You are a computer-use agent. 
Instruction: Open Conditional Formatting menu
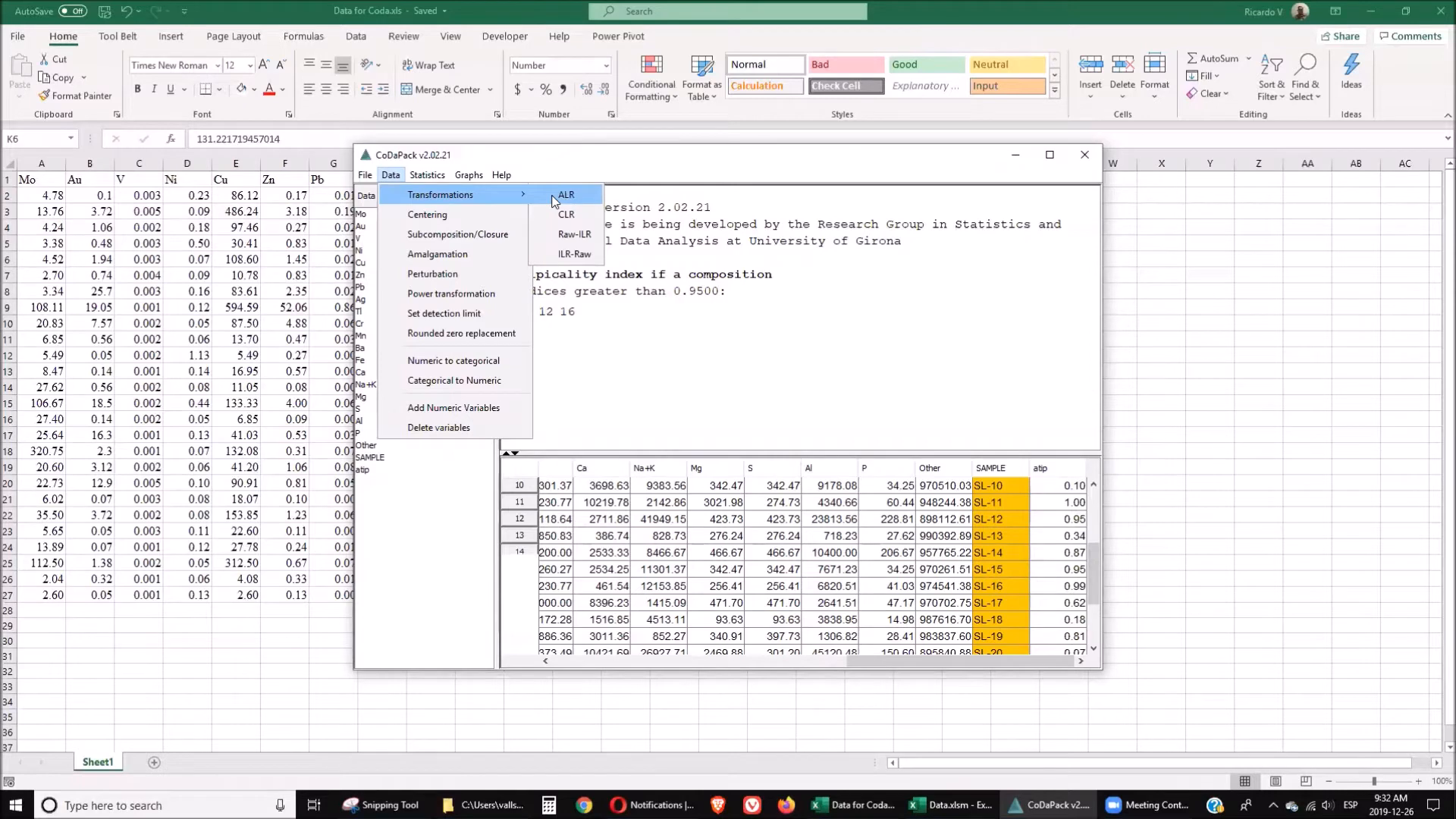651,78
